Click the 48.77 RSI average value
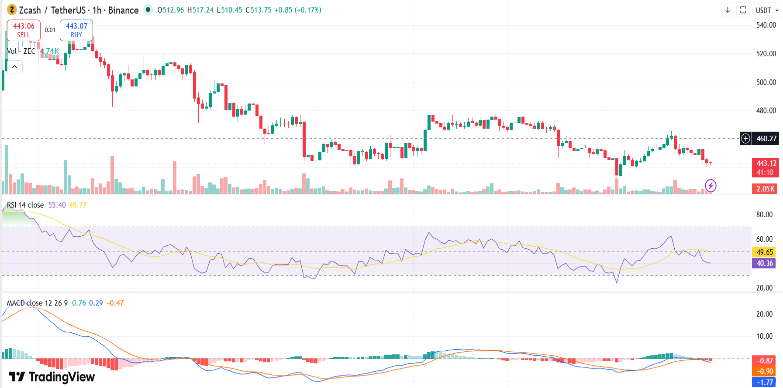The width and height of the screenshot is (783, 388). (x=77, y=205)
